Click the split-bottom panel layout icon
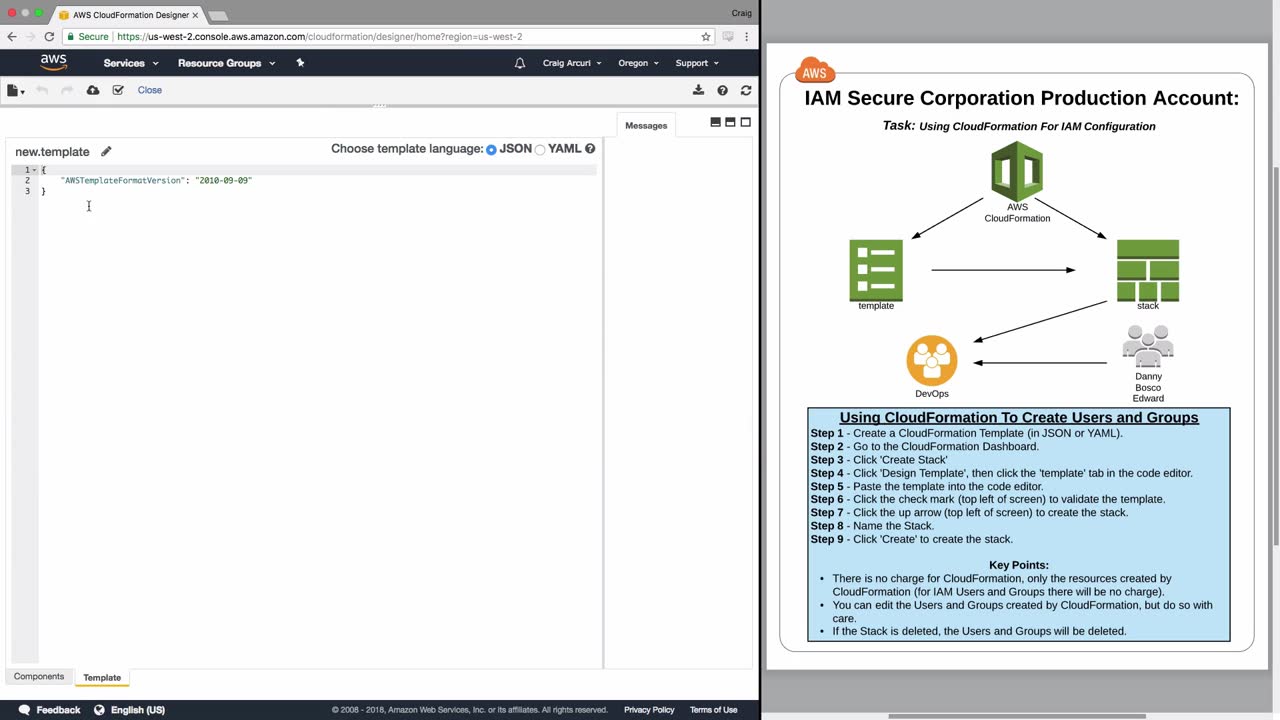Image resolution: width=1280 pixels, height=720 pixels. click(715, 122)
